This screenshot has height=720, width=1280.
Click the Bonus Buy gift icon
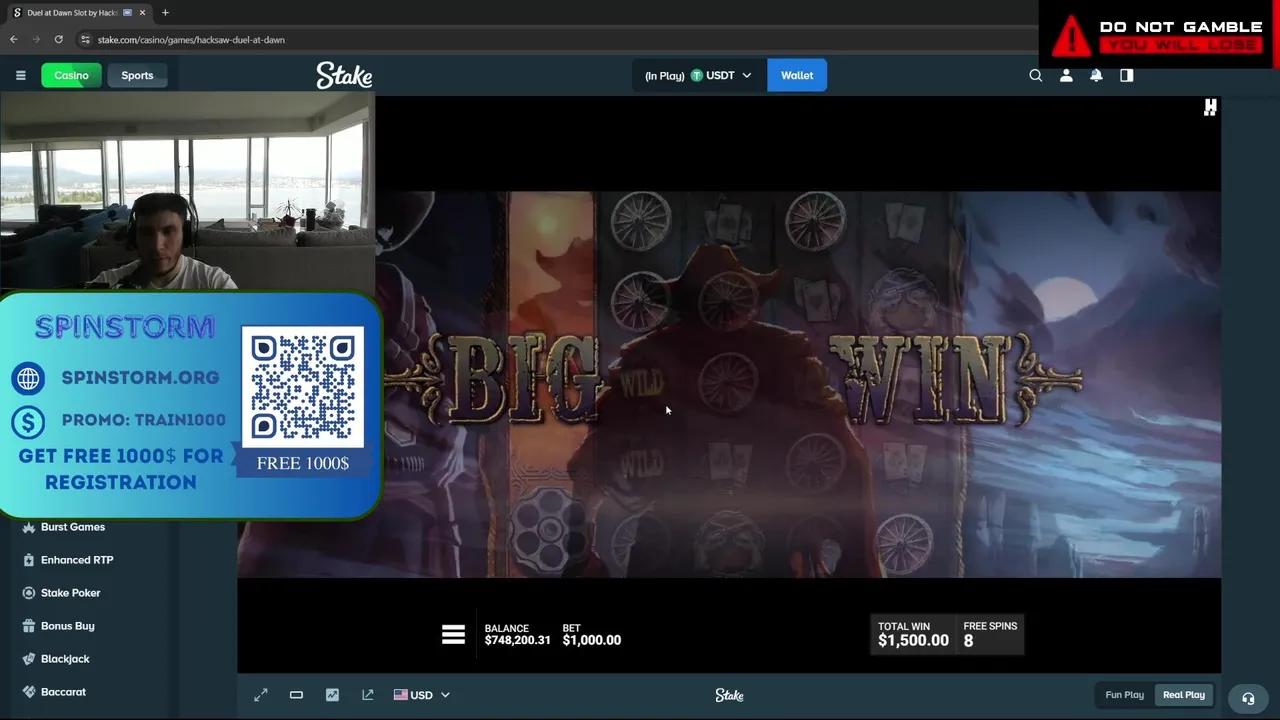[x=29, y=626]
